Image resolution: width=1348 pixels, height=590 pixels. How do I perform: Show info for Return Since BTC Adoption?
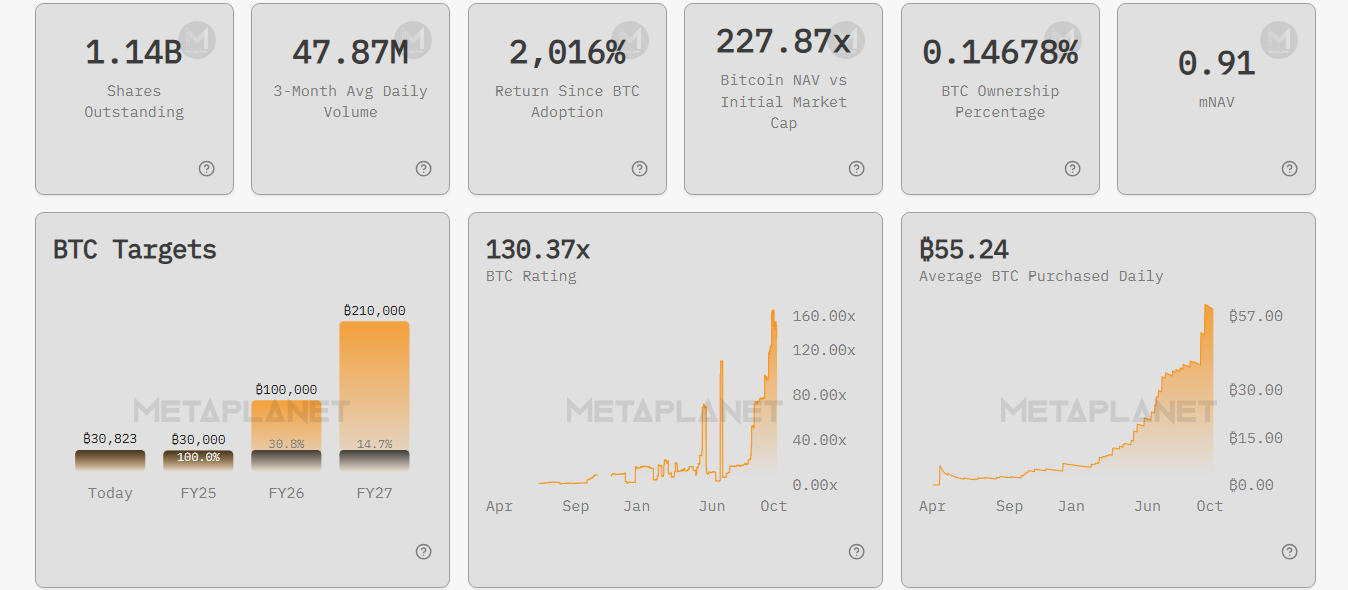tap(640, 169)
